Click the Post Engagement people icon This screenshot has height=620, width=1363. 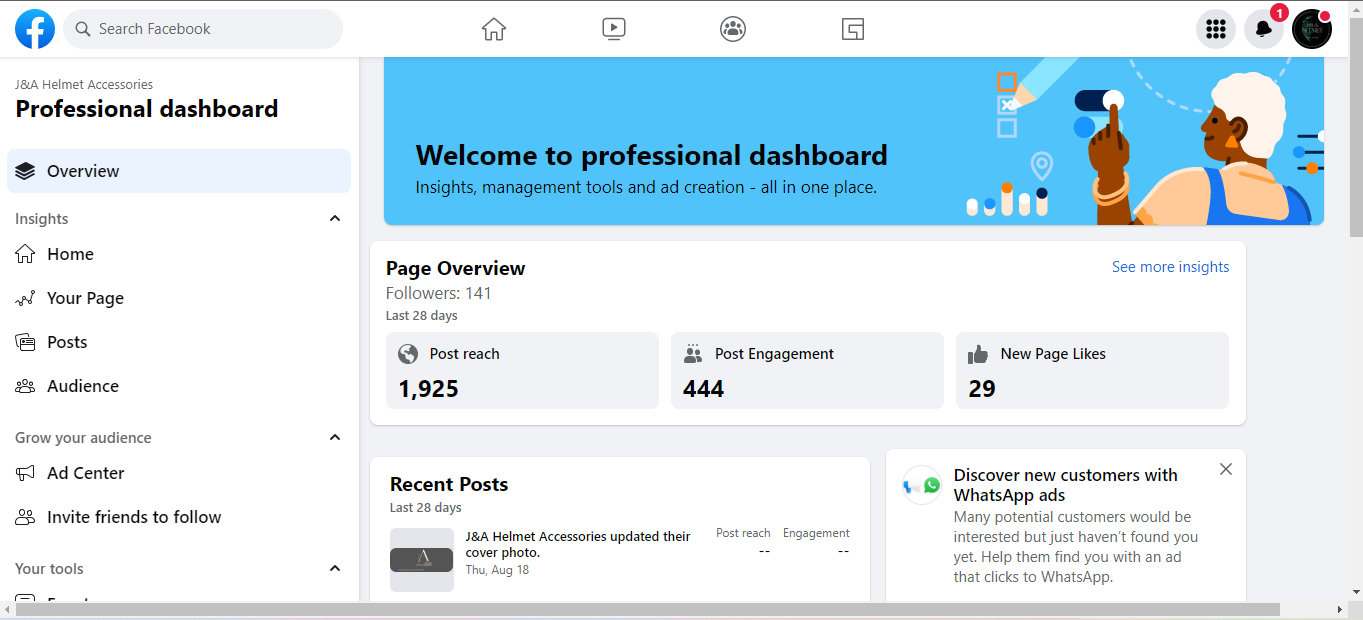(693, 354)
